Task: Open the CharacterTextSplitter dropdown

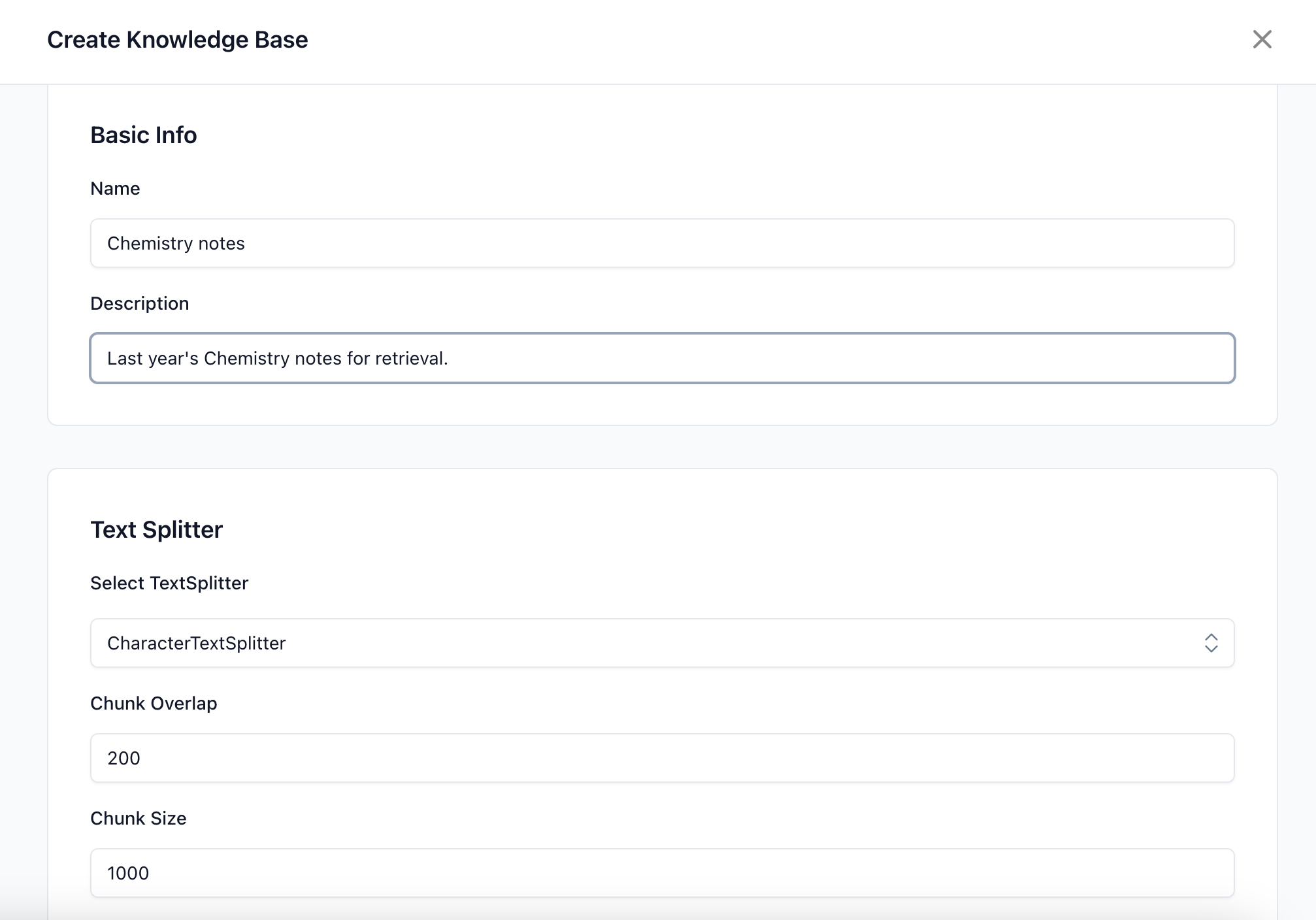Action: [661, 643]
